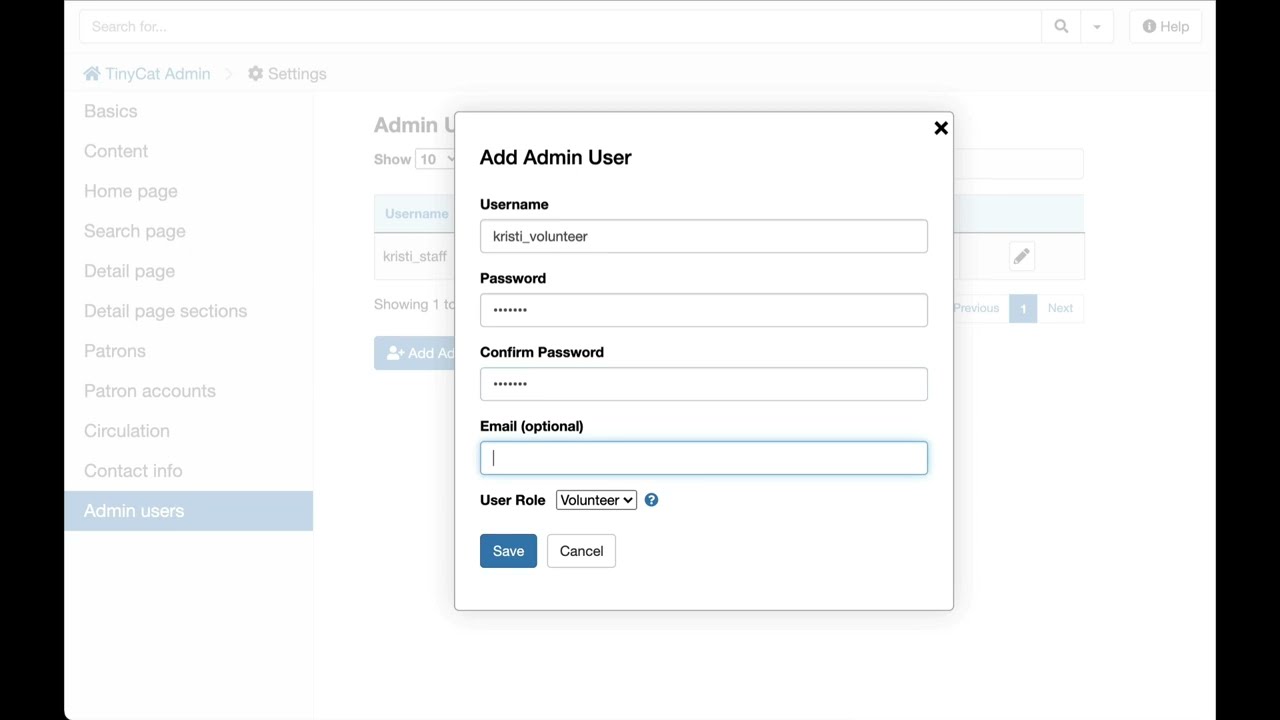The width and height of the screenshot is (1280, 720).
Task: Expand the search options dropdown arrow
Action: [x=1097, y=27]
